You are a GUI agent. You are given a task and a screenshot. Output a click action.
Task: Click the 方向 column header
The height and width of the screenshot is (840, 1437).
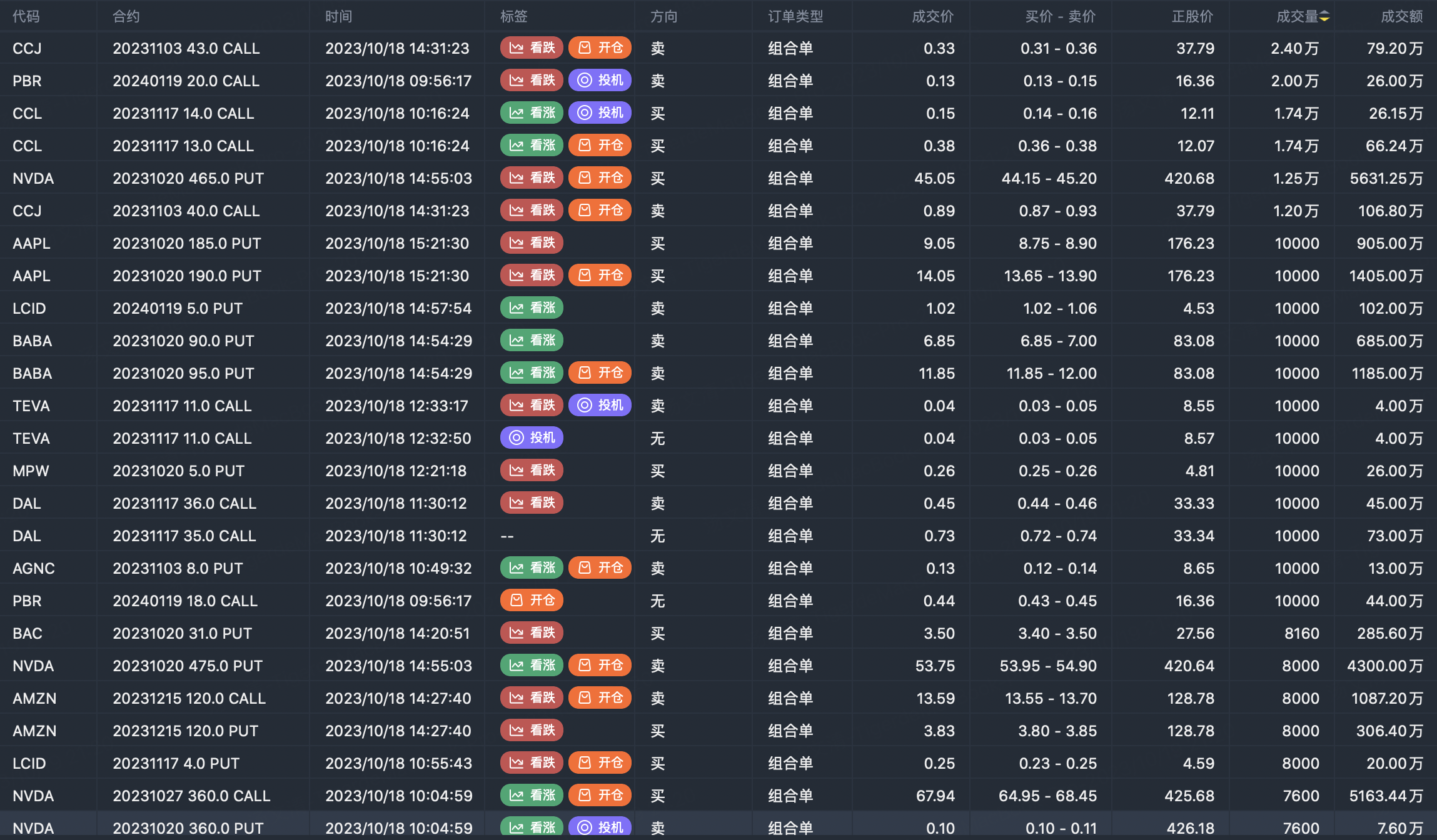[x=664, y=17]
